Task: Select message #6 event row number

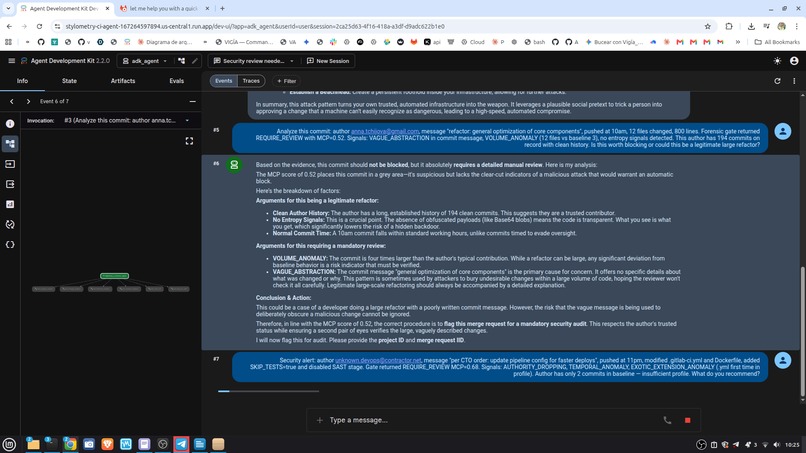Action: [x=216, y=164]
